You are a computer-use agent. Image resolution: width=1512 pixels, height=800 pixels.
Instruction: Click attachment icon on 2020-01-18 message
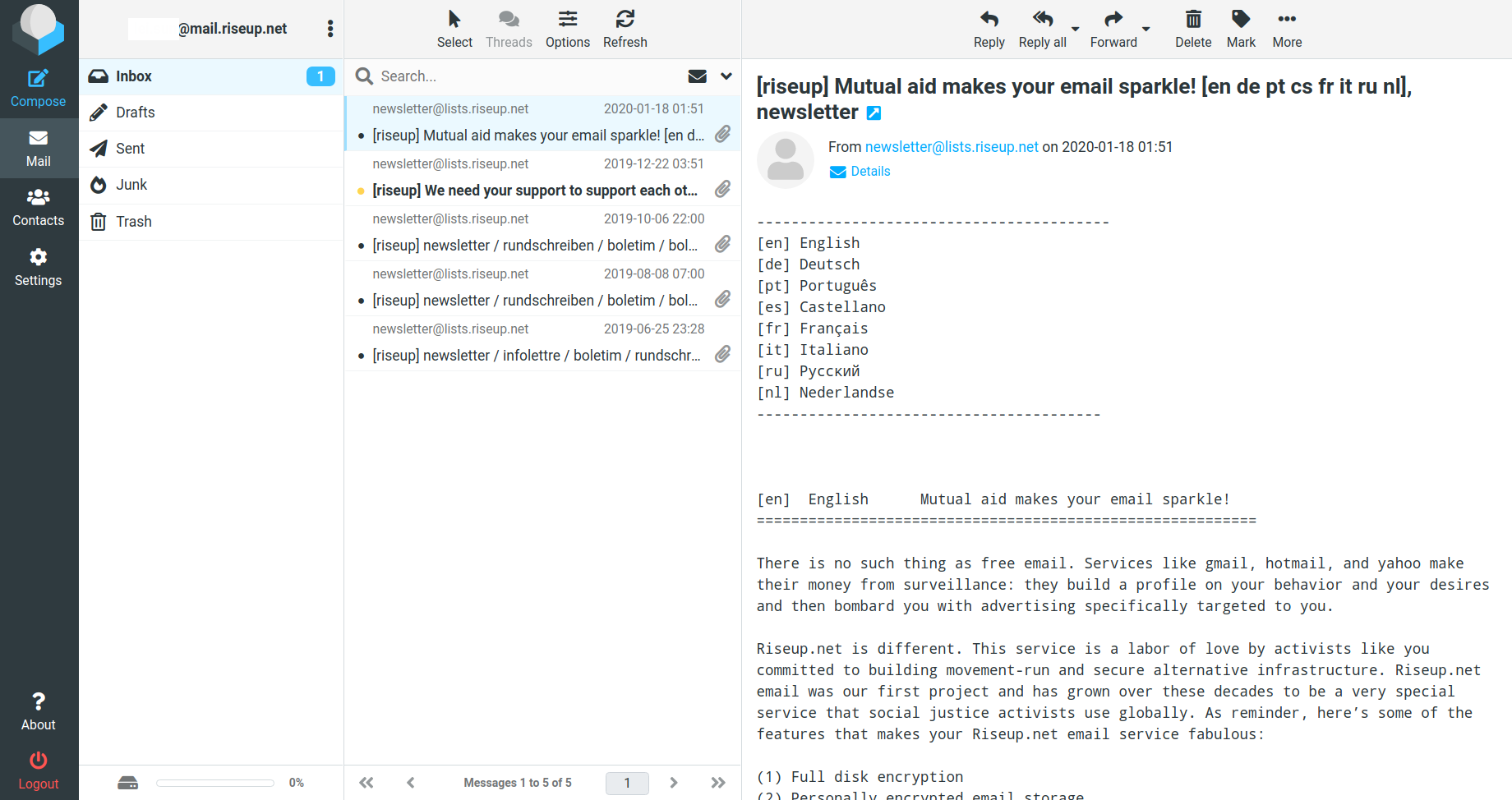click(723, 134)
